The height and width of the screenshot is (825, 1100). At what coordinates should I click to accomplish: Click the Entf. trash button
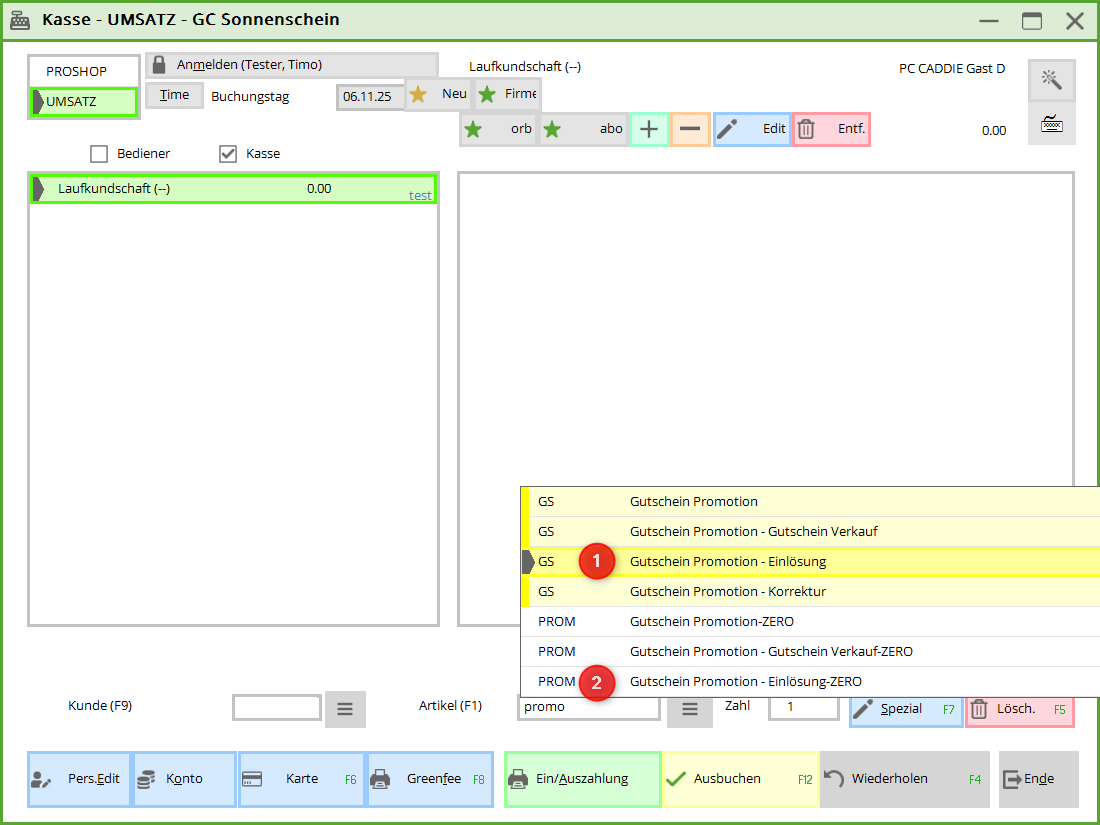(831, 129)
